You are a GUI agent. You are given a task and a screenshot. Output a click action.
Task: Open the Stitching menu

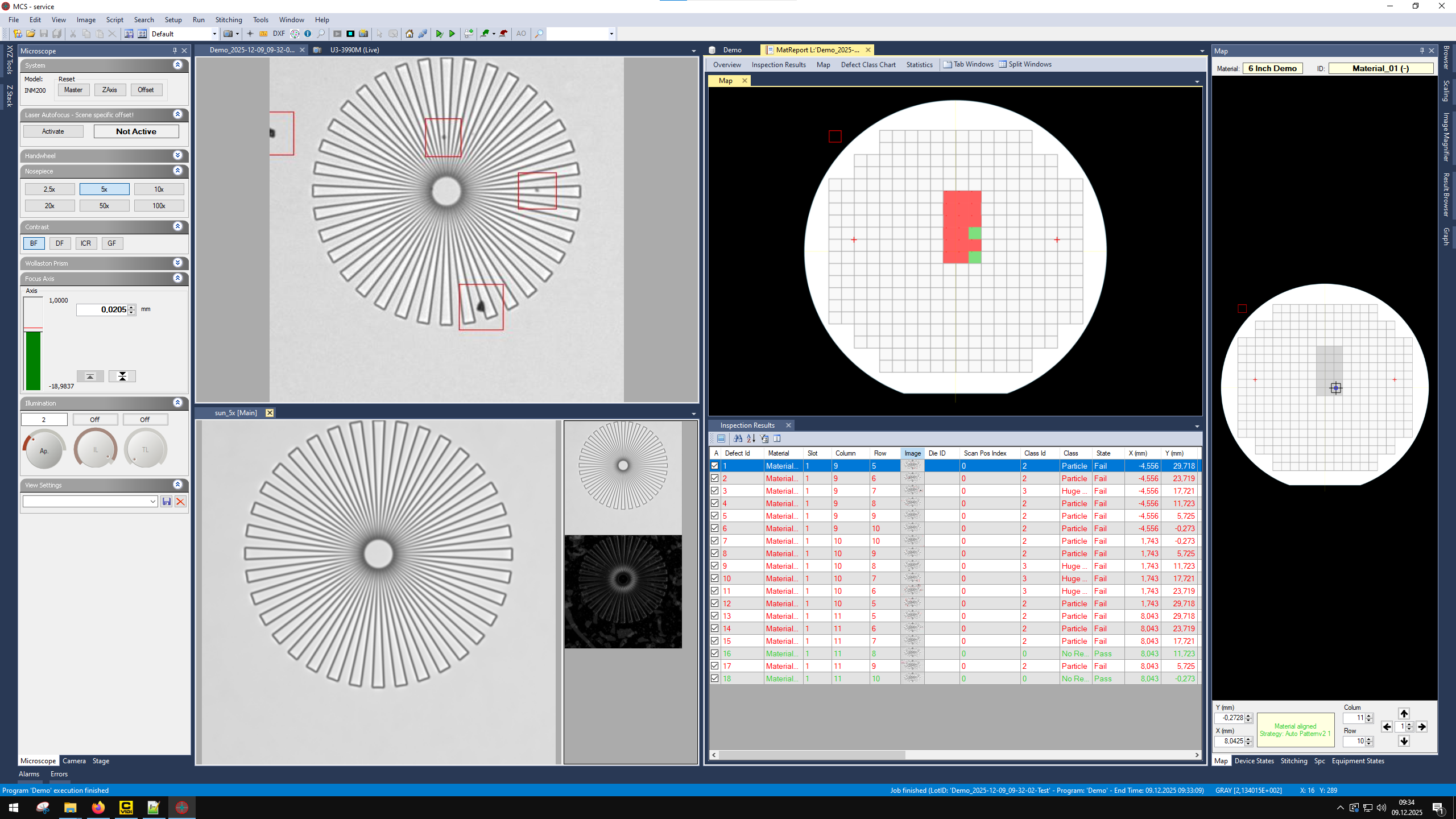(228, 19)
